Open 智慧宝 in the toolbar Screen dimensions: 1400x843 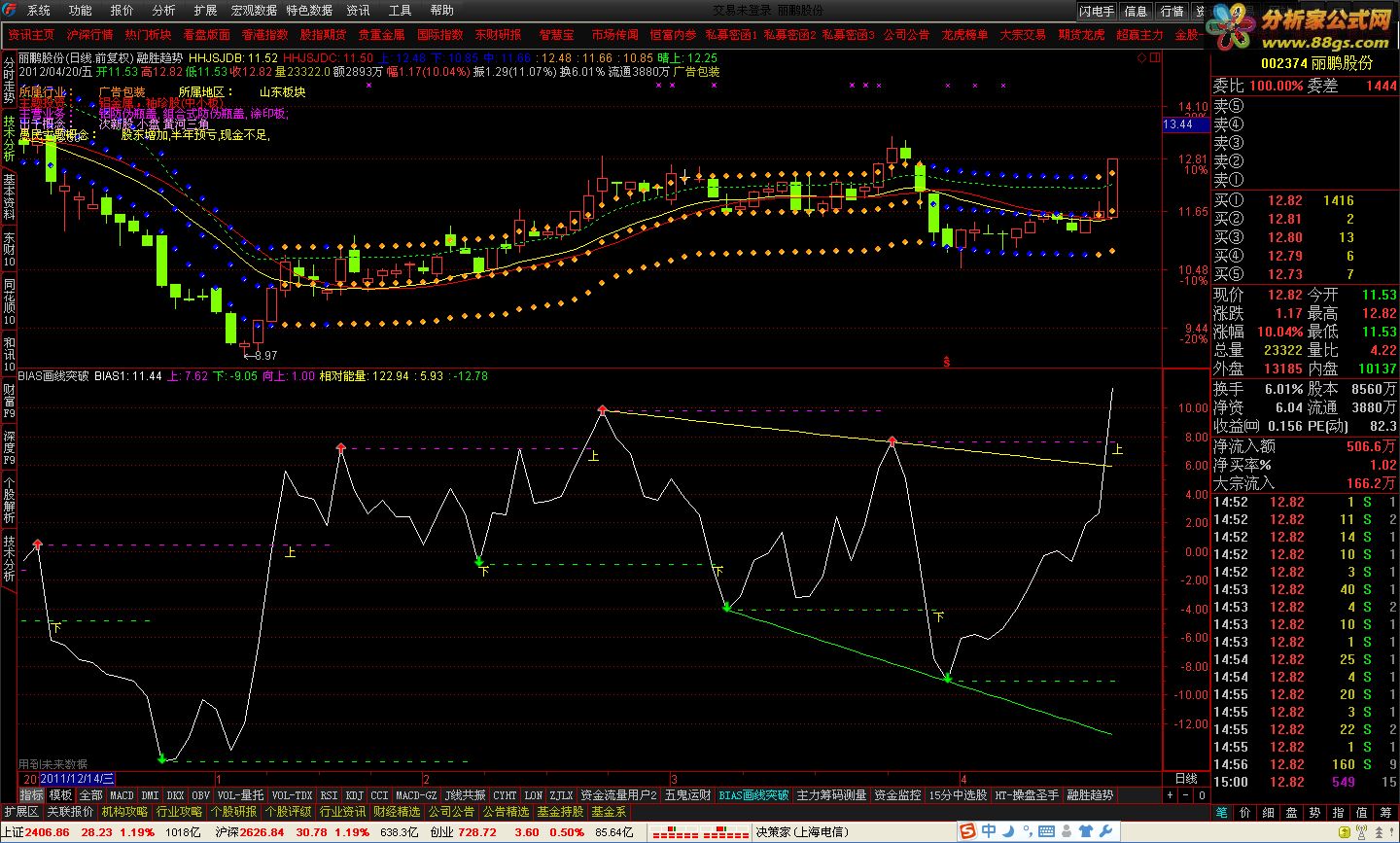tap(557, 34)
